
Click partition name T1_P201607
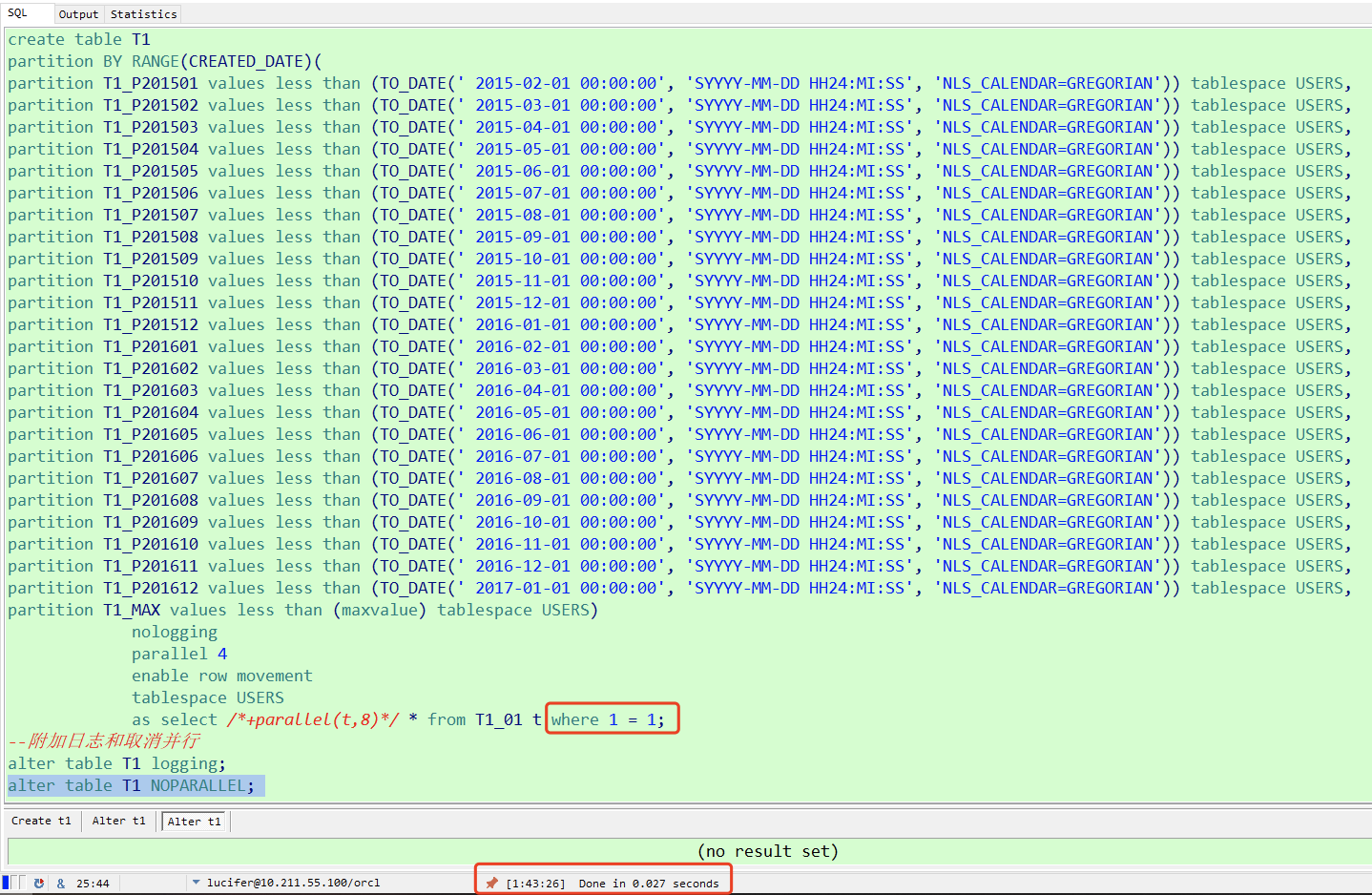coord(151,478)
